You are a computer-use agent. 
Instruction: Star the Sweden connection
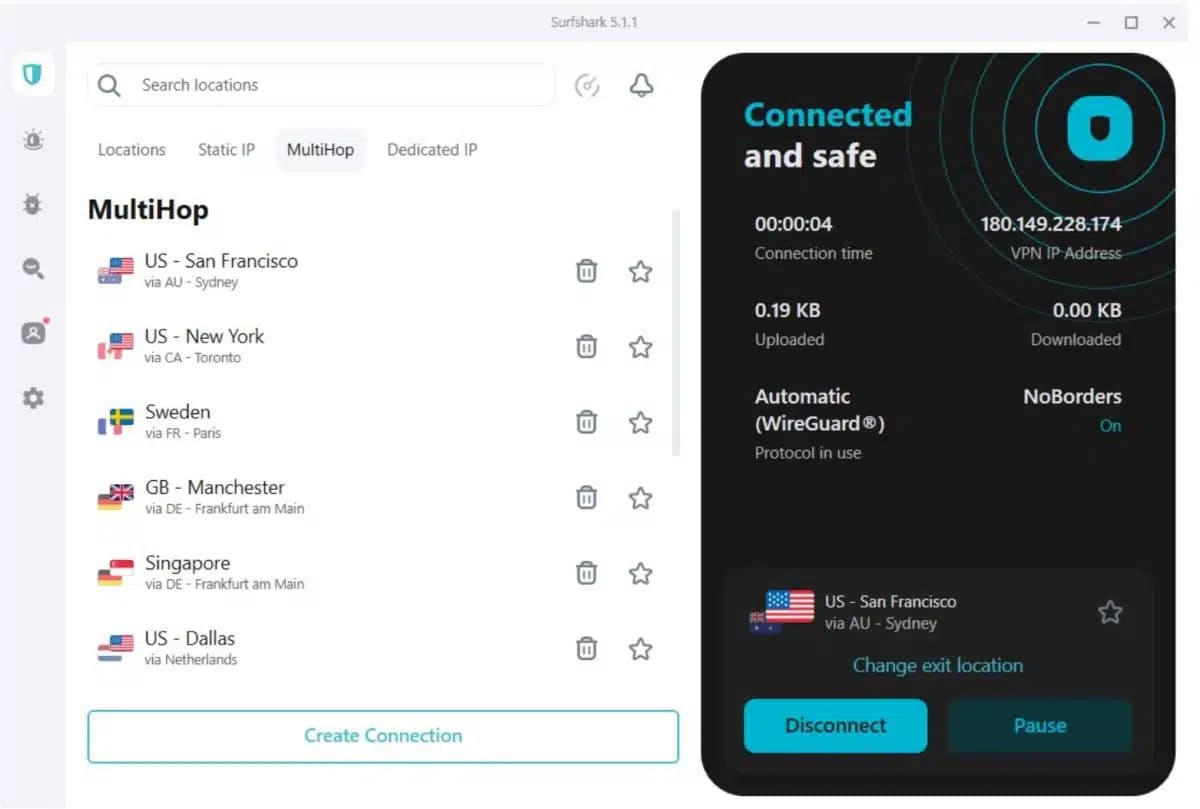coord(641,422)
